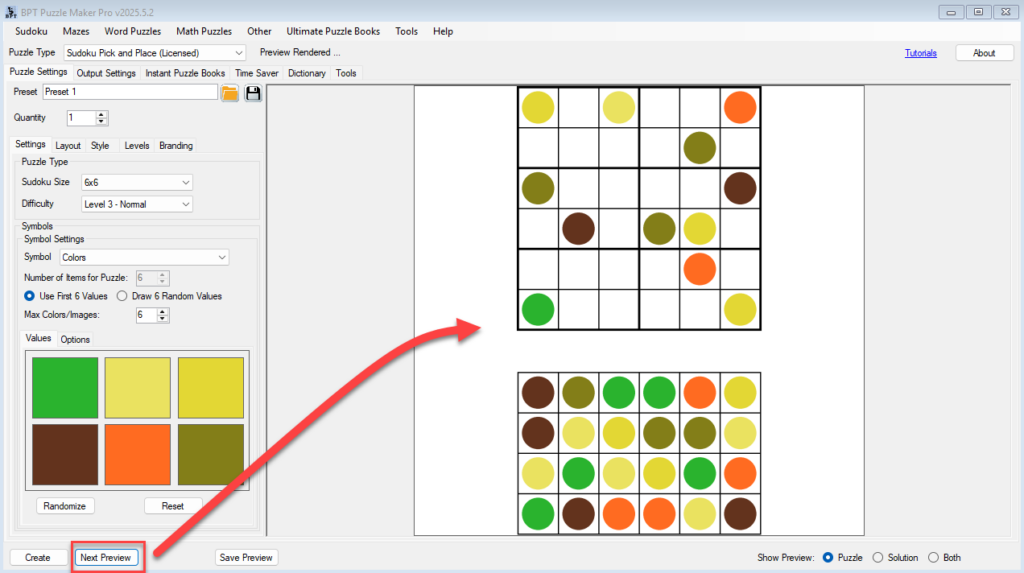Open the Tutorials link
1024x573 pixels.
920,53
